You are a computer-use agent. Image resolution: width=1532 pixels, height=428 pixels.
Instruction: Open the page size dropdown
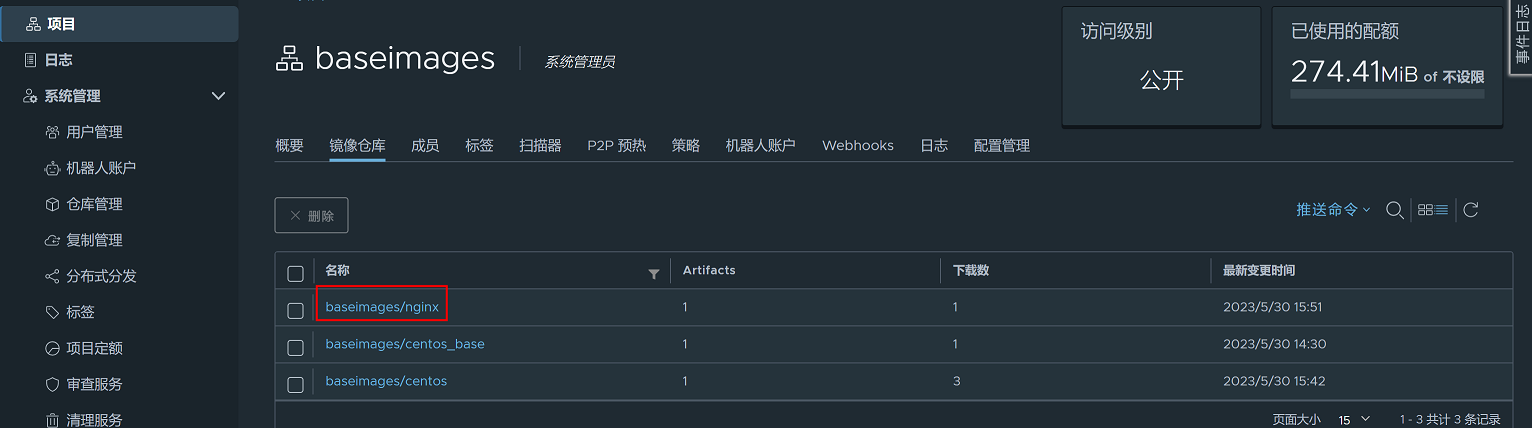tap(1354, 420)
